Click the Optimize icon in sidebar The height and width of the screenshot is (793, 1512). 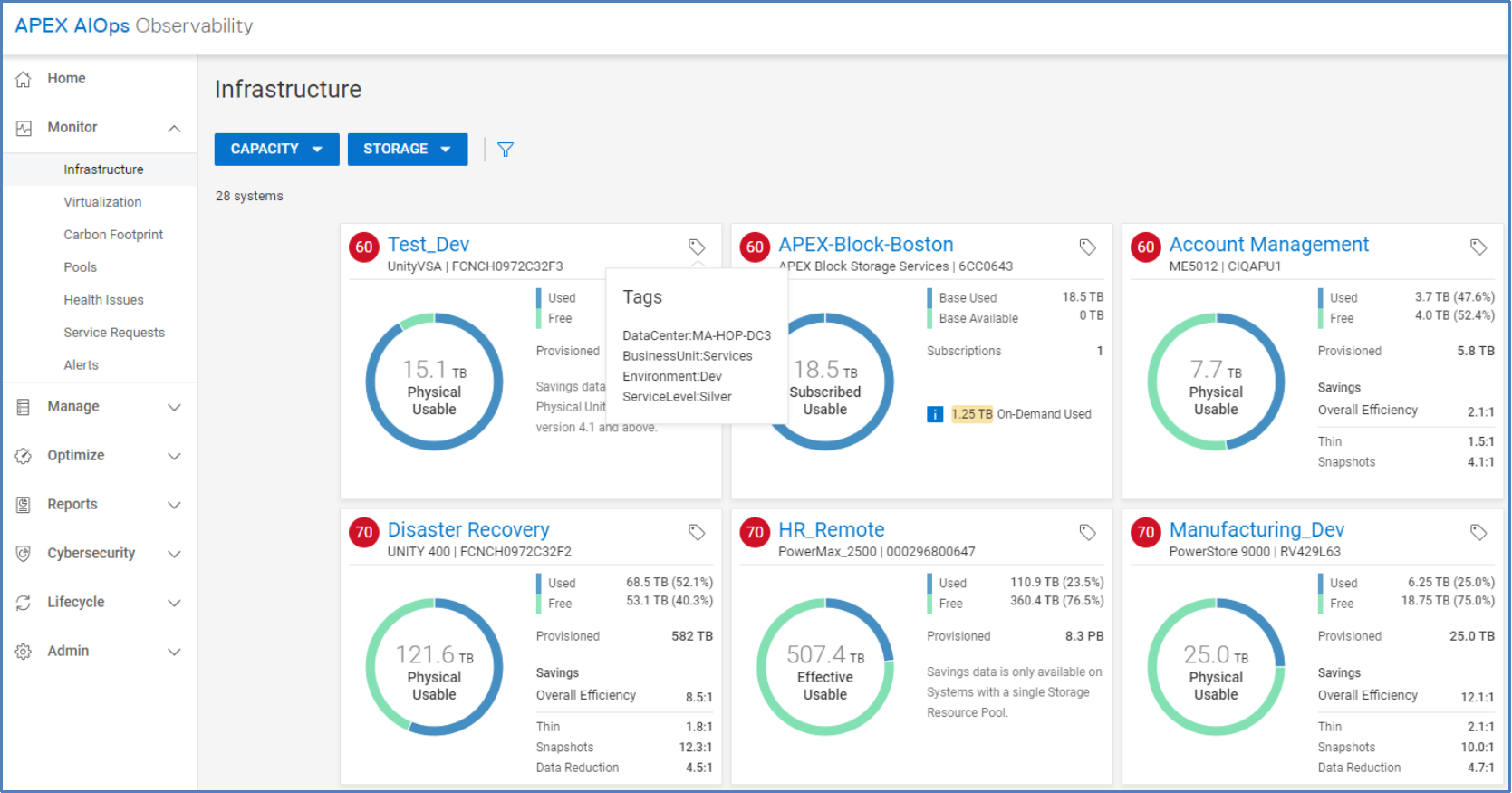point(24,456)
